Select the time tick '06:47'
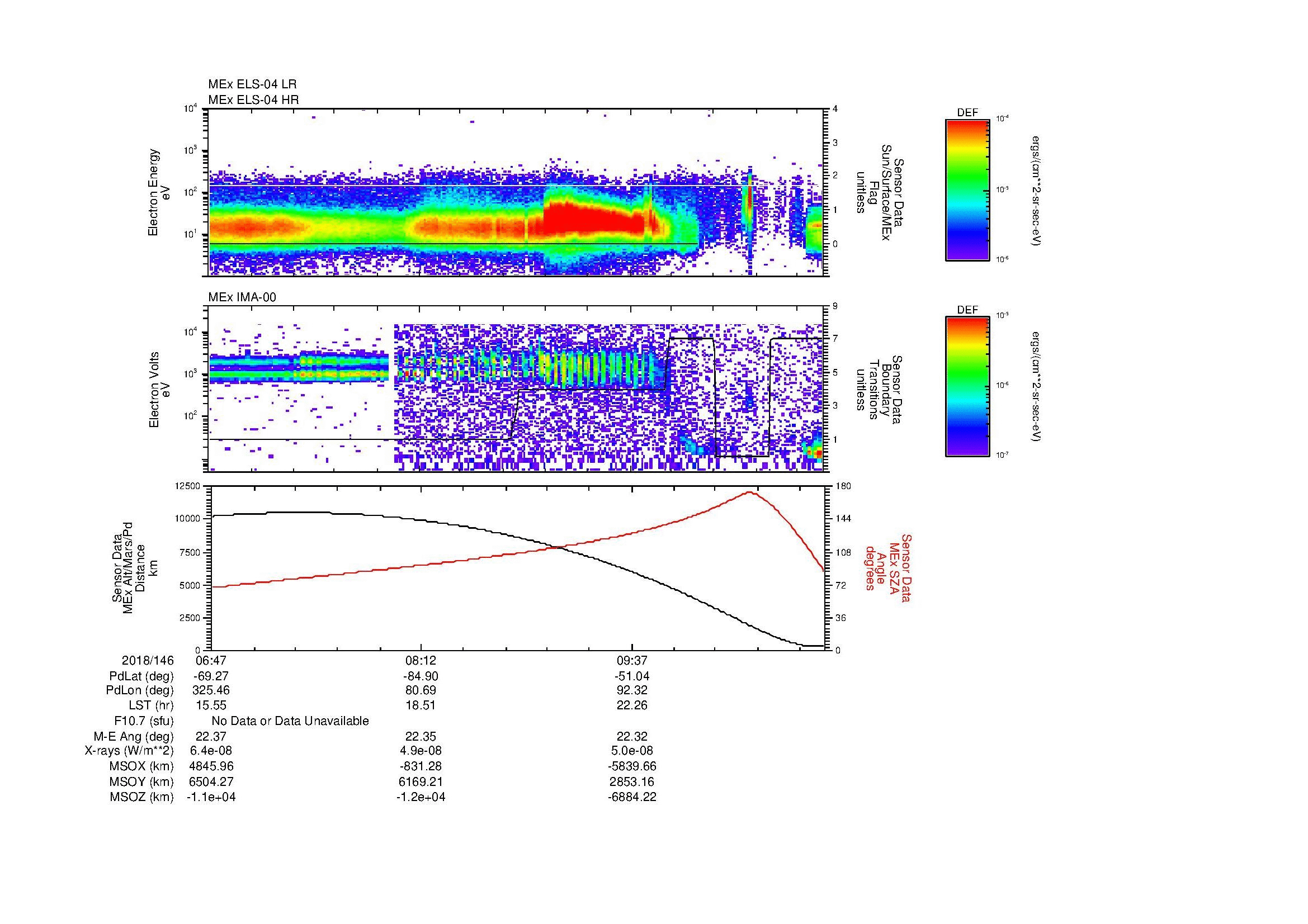The width and height of the screenshot is (1308, 924). pyautogui.click(x=211, y=660)
